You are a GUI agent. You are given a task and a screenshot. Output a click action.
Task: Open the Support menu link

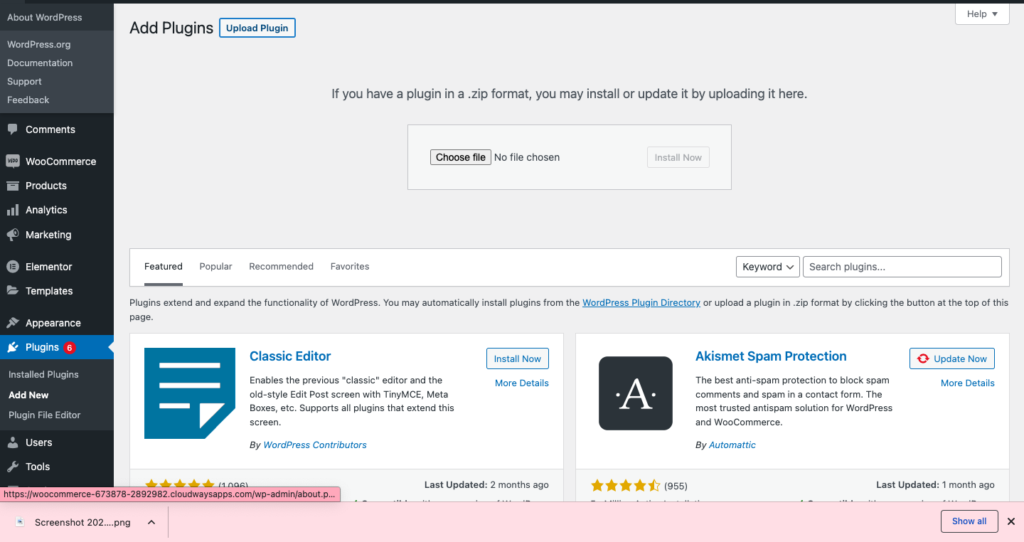(24, 82)
